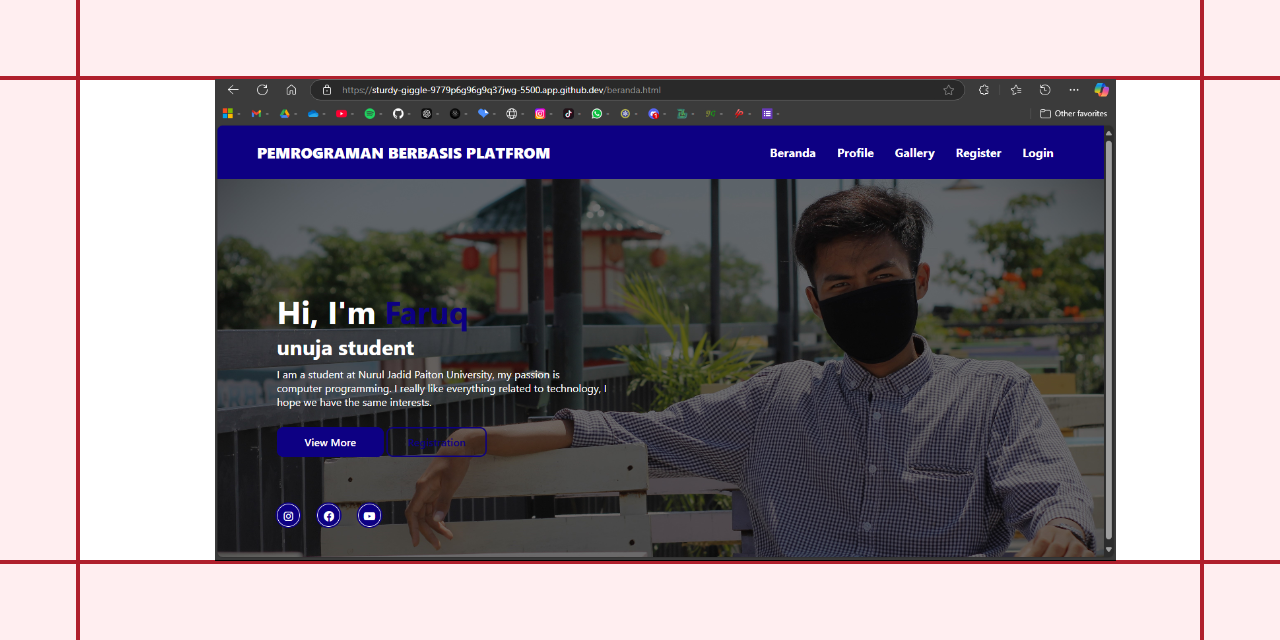Select the Facebook icon on the hero section
Viewport: 1280px width, 640px height.
pos(328,515)
